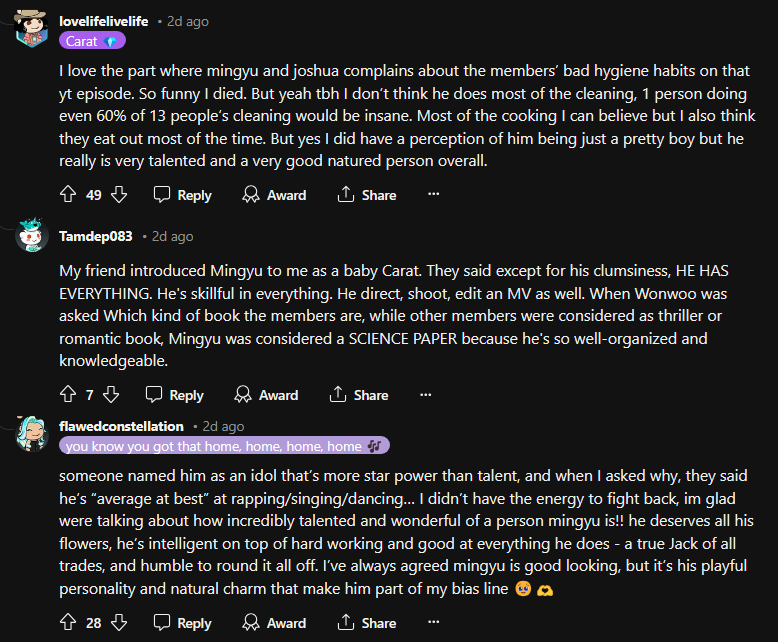Downvote Tamdep083's comment
Image resolution: width=778 pixels, height=642 pixels.
pos(111,394)
